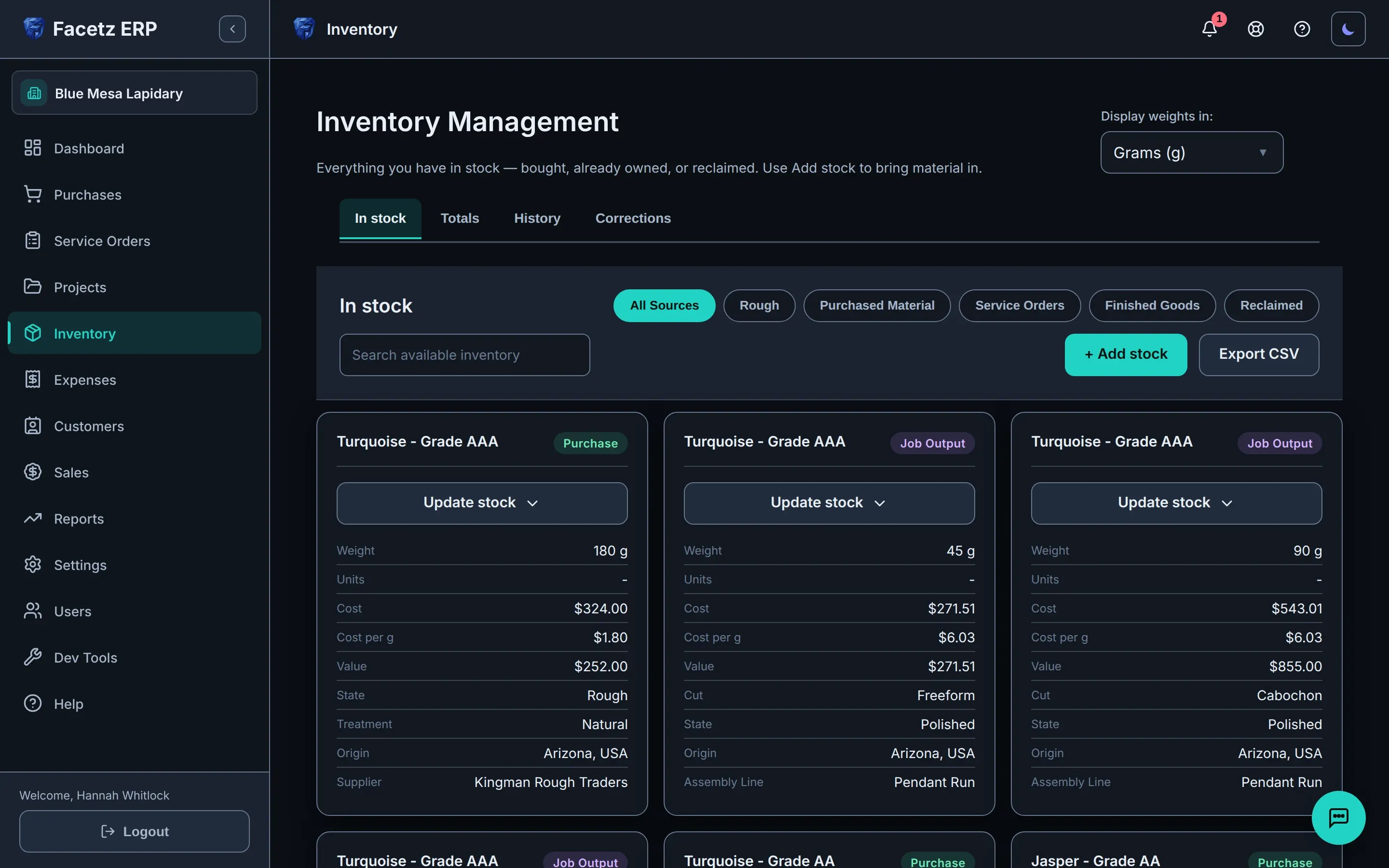Filter by Service Orders chip
The image size is (1389, 868).
click(1020, 305)
